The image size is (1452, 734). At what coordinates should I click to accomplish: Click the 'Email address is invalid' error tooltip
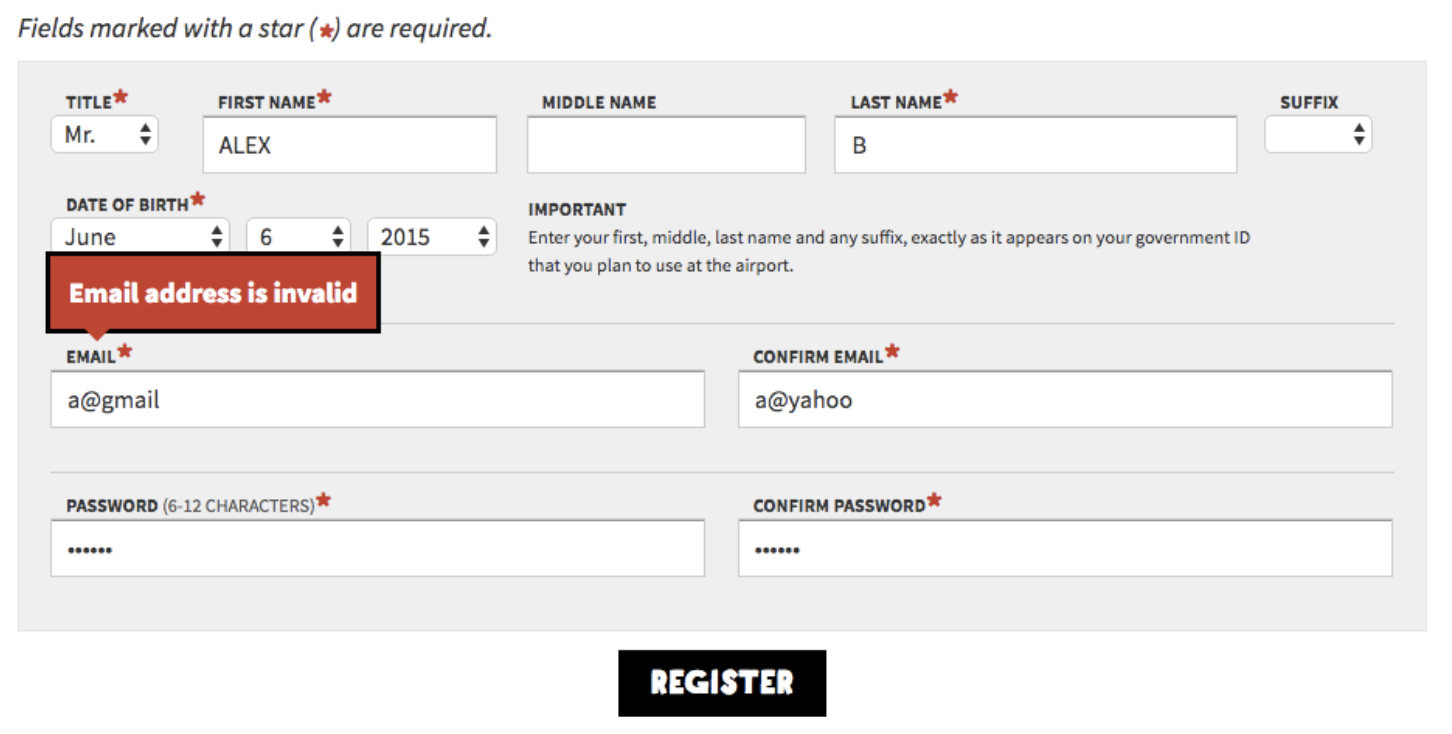(213, 293)
